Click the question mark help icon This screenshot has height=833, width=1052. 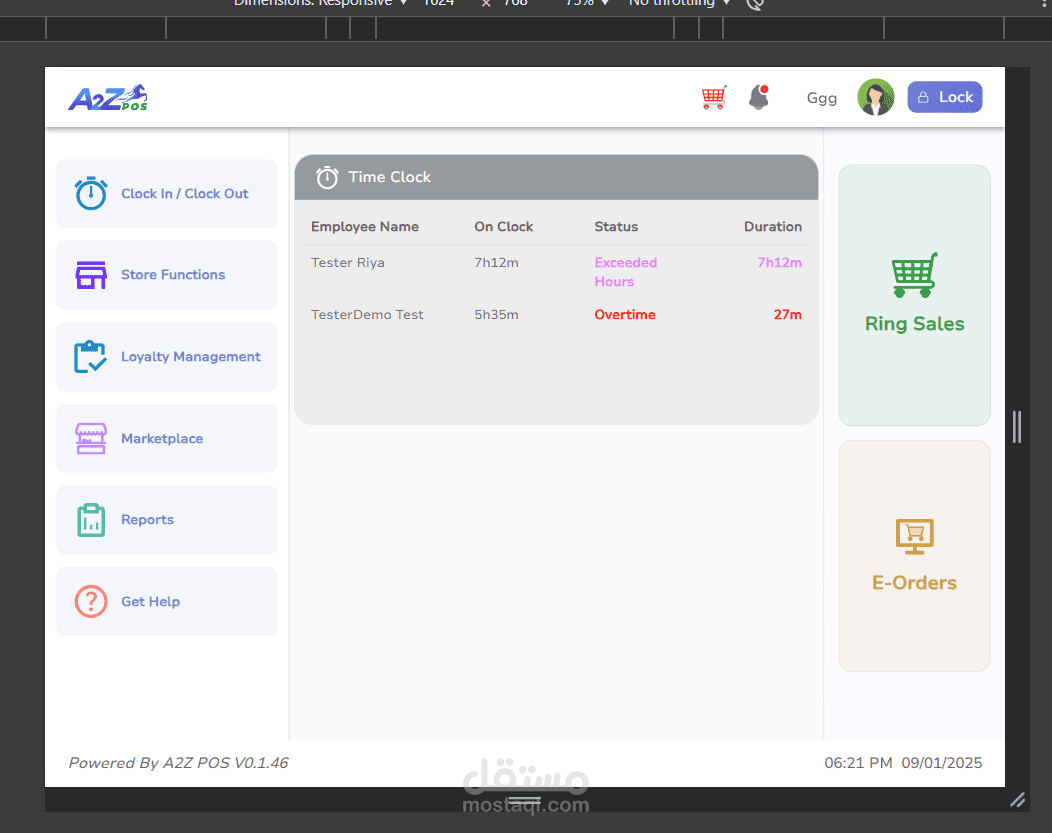click(x=91, y=602)
